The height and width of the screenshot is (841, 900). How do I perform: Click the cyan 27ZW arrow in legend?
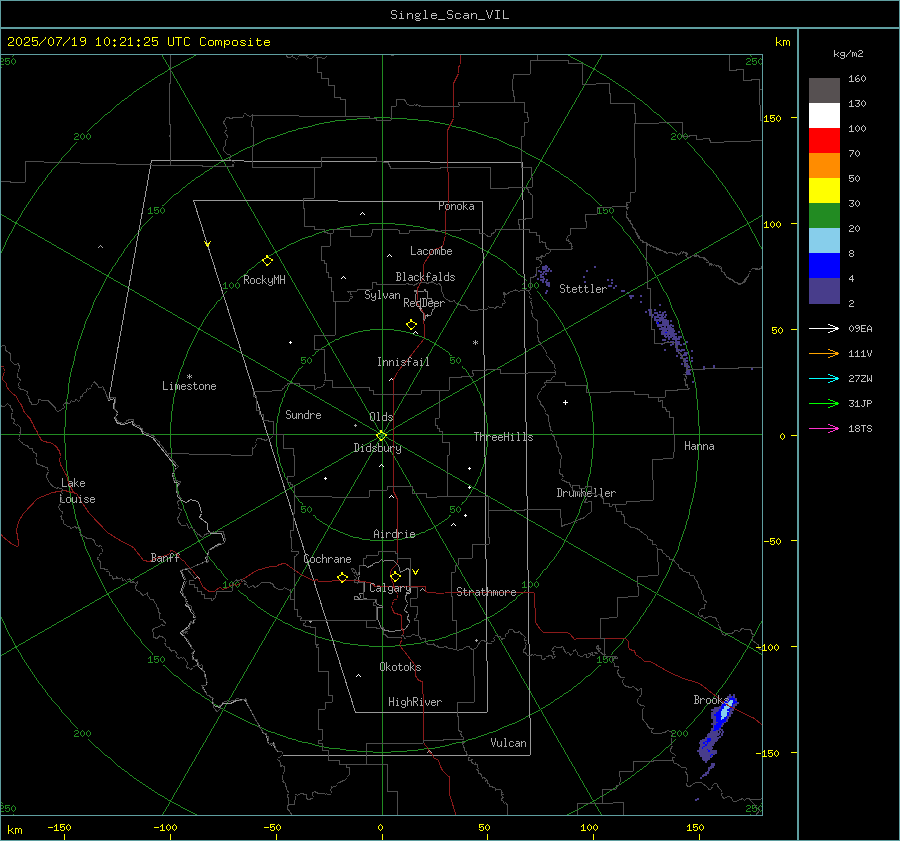pos(824,378)
